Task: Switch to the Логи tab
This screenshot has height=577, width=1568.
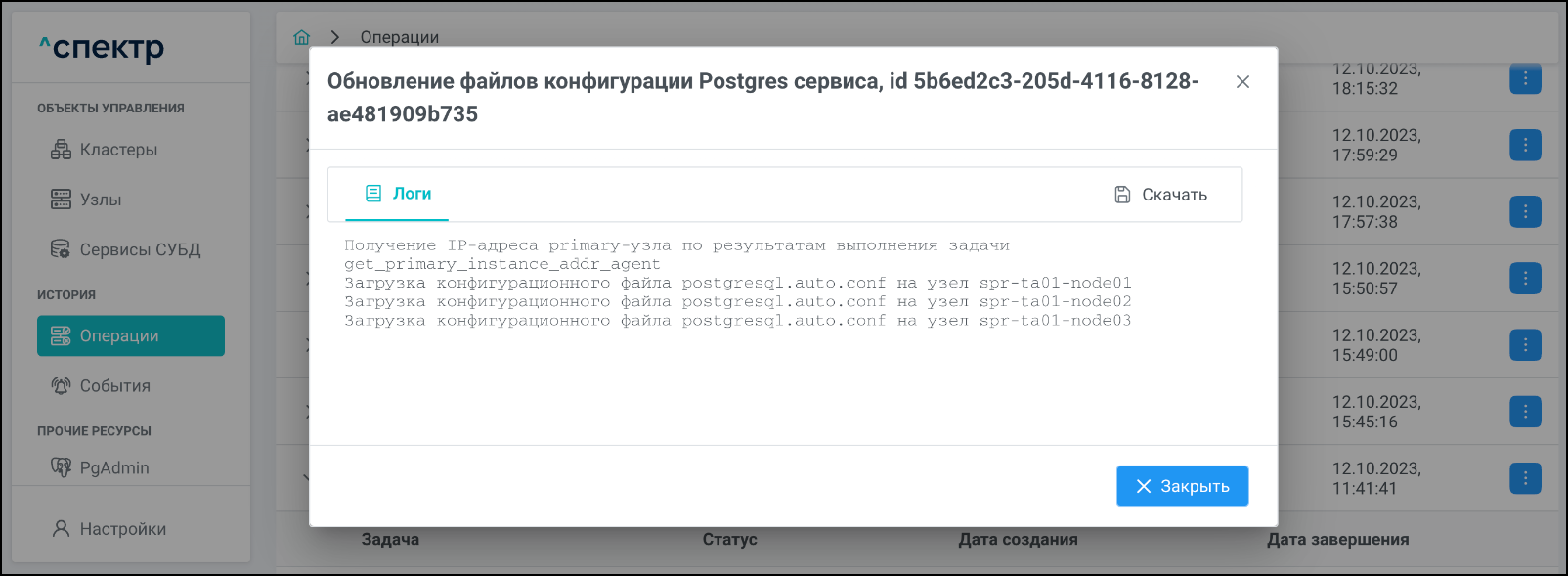Action: coord(398,194)
